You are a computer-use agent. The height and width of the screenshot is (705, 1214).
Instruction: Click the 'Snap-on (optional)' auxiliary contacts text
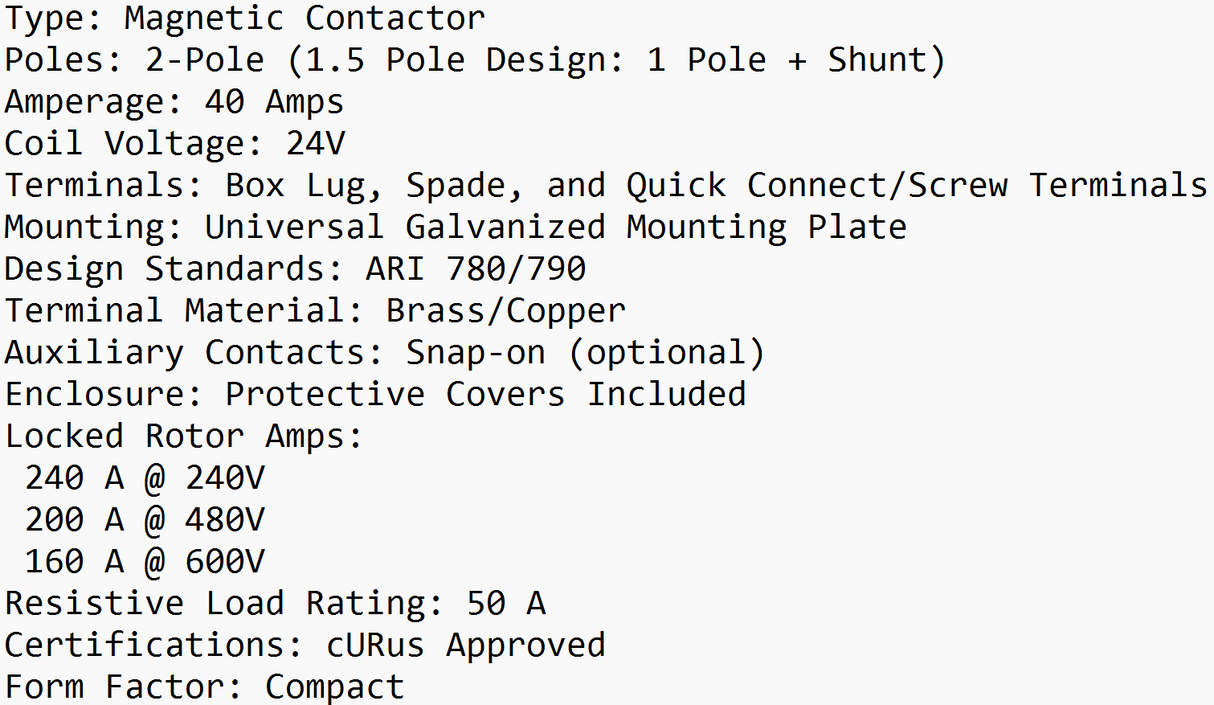tap(585, 352)
